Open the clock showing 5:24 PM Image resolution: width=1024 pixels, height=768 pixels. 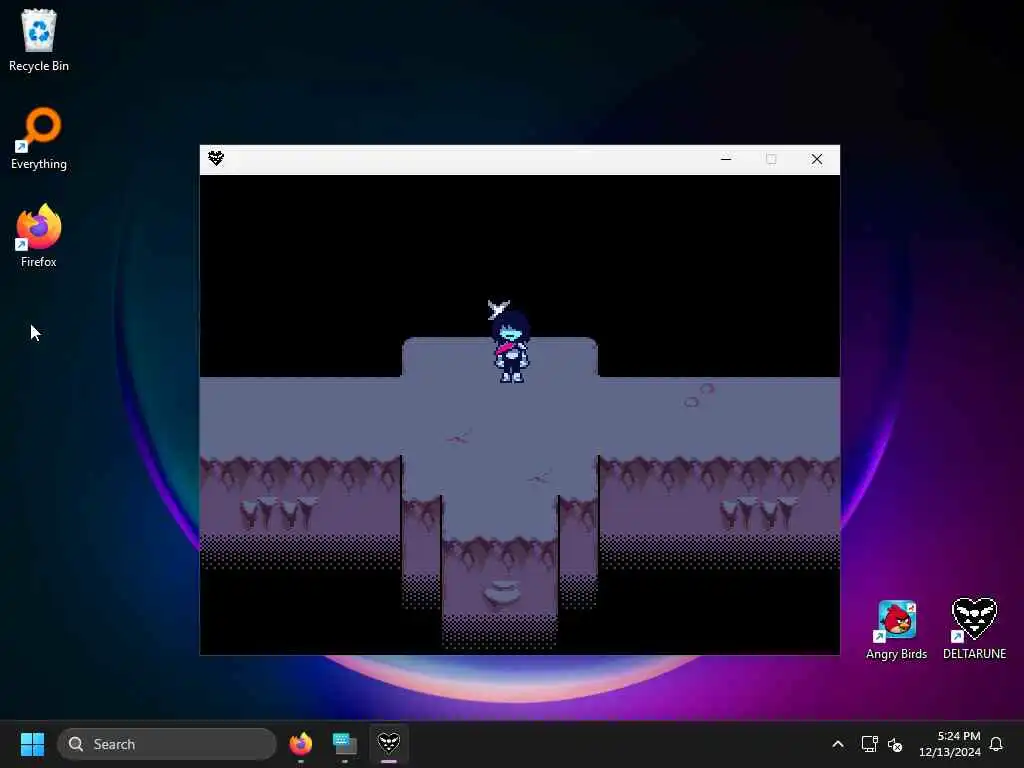(950, 744)
